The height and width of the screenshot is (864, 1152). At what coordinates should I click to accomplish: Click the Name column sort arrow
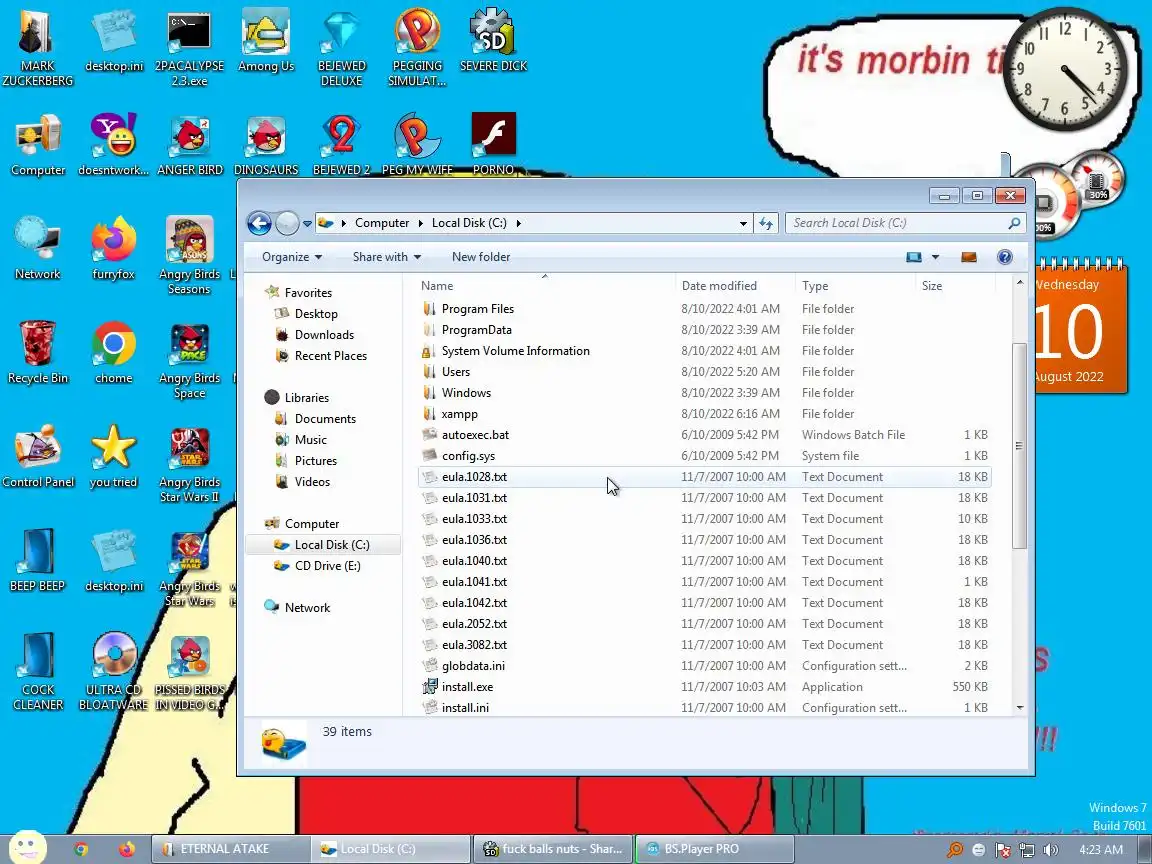coord(545,276)
